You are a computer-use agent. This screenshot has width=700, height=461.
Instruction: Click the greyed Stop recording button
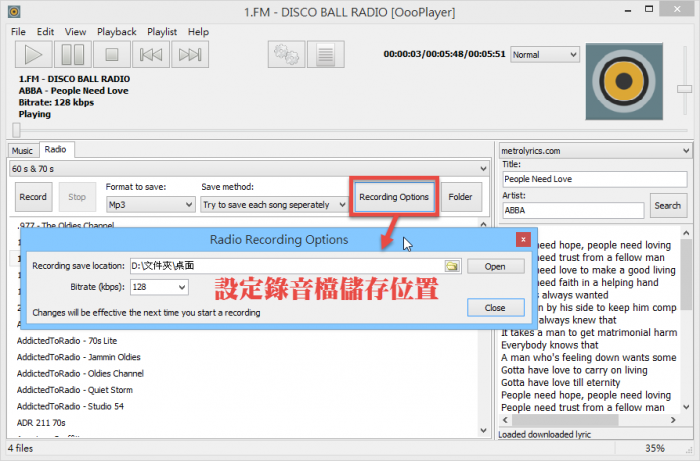pos(77,197)
